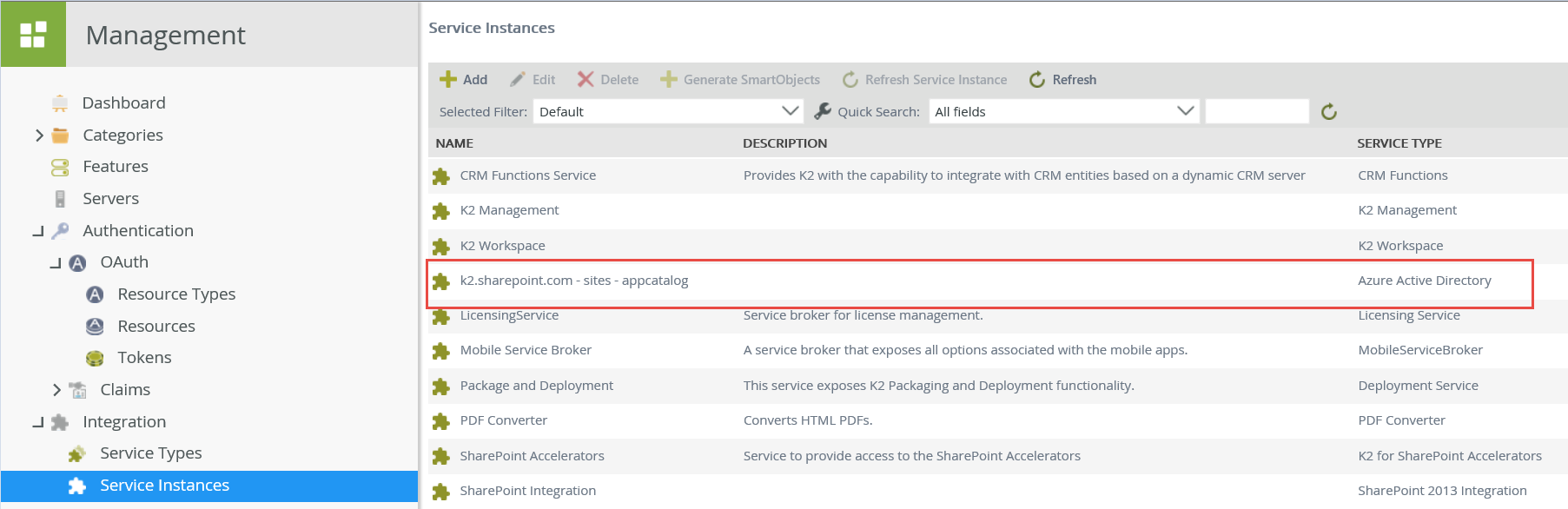Click the Quick Search text input field
Screen dimensions: 1568x509
[1256, 111]
